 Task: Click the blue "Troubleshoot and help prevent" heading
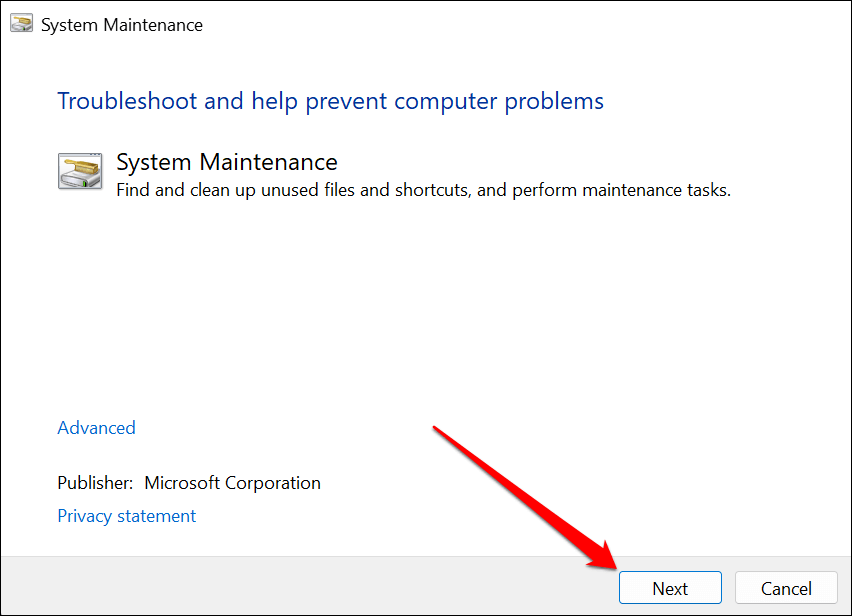(x=330, y=101)
